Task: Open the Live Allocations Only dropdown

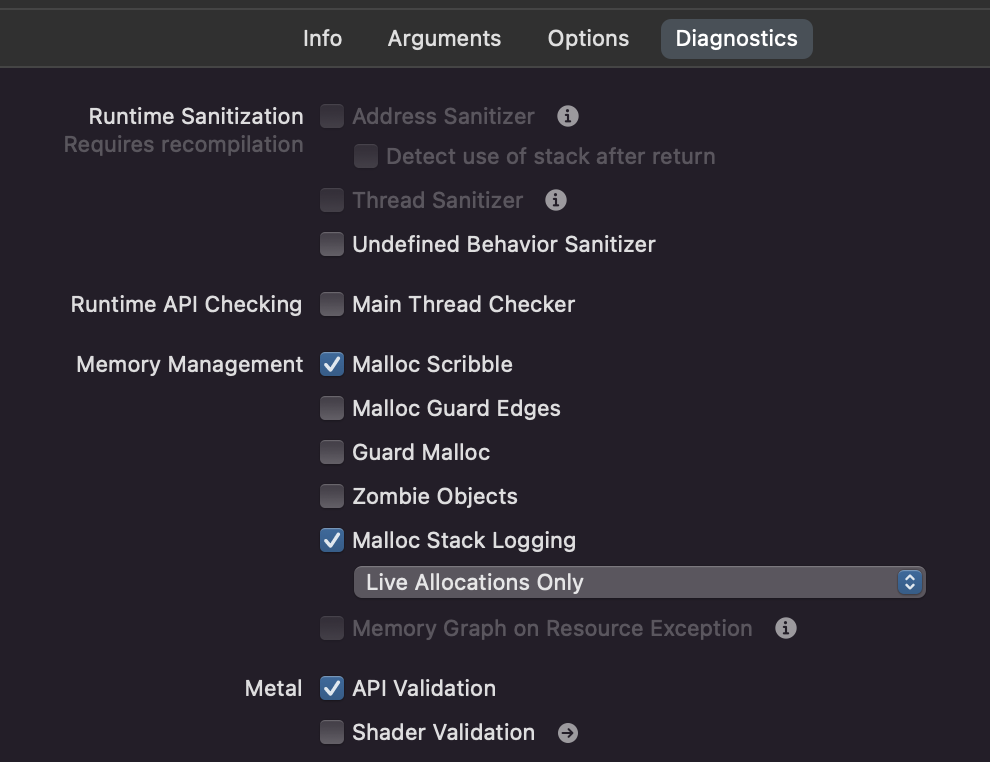Action: pyautogui.click(x=640, y=582)
